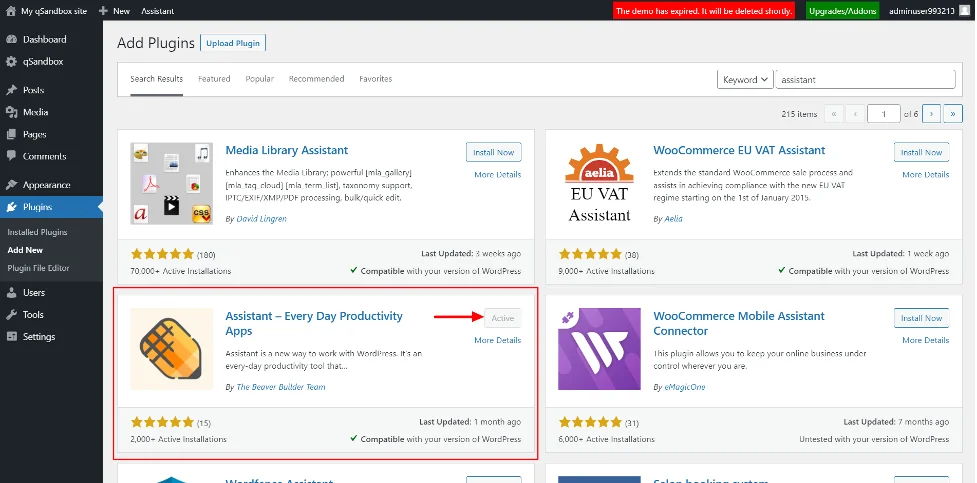Image resolution: width=977 pixels, height=483 pixels.
Task: Click the My qSandbox site link
Action: (54, 11)
